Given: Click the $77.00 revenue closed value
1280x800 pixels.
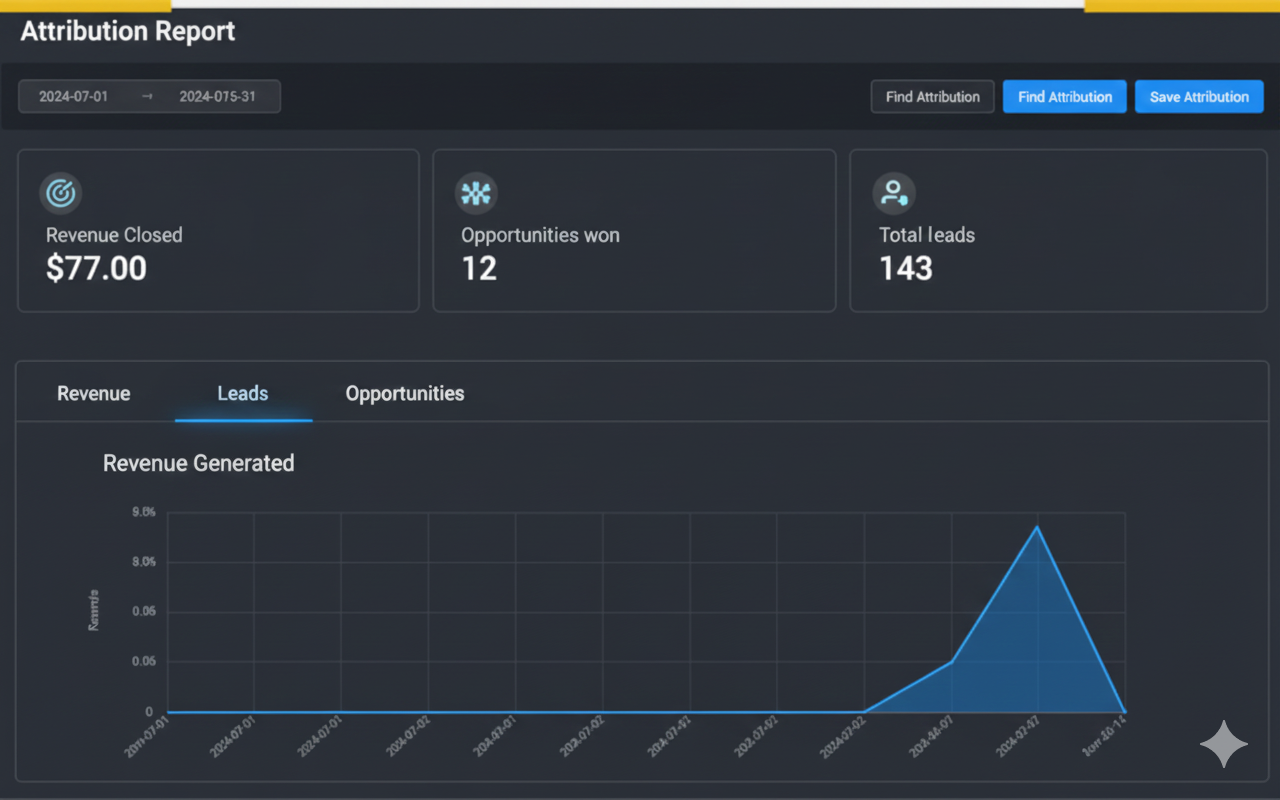Looking at the screenshot, I should coord(96,268).
